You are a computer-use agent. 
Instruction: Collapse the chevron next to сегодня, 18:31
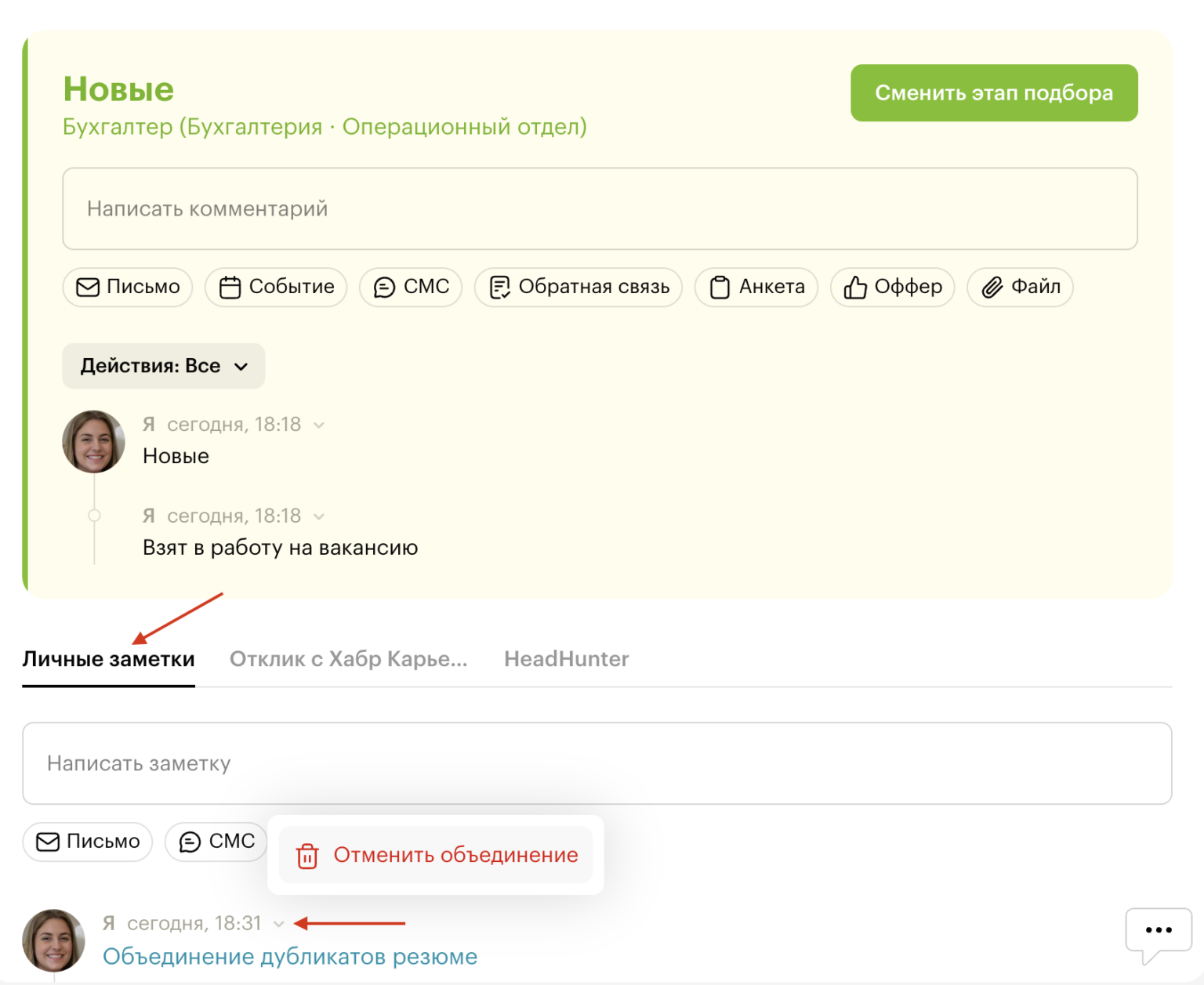point(279,925)
